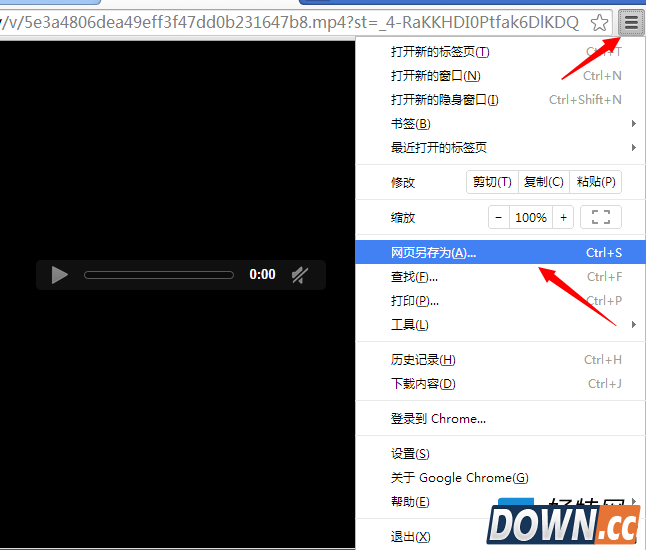The image size is (646, 550).
Task: Open 设置 settings from the menu
Action: coord(410,454)
